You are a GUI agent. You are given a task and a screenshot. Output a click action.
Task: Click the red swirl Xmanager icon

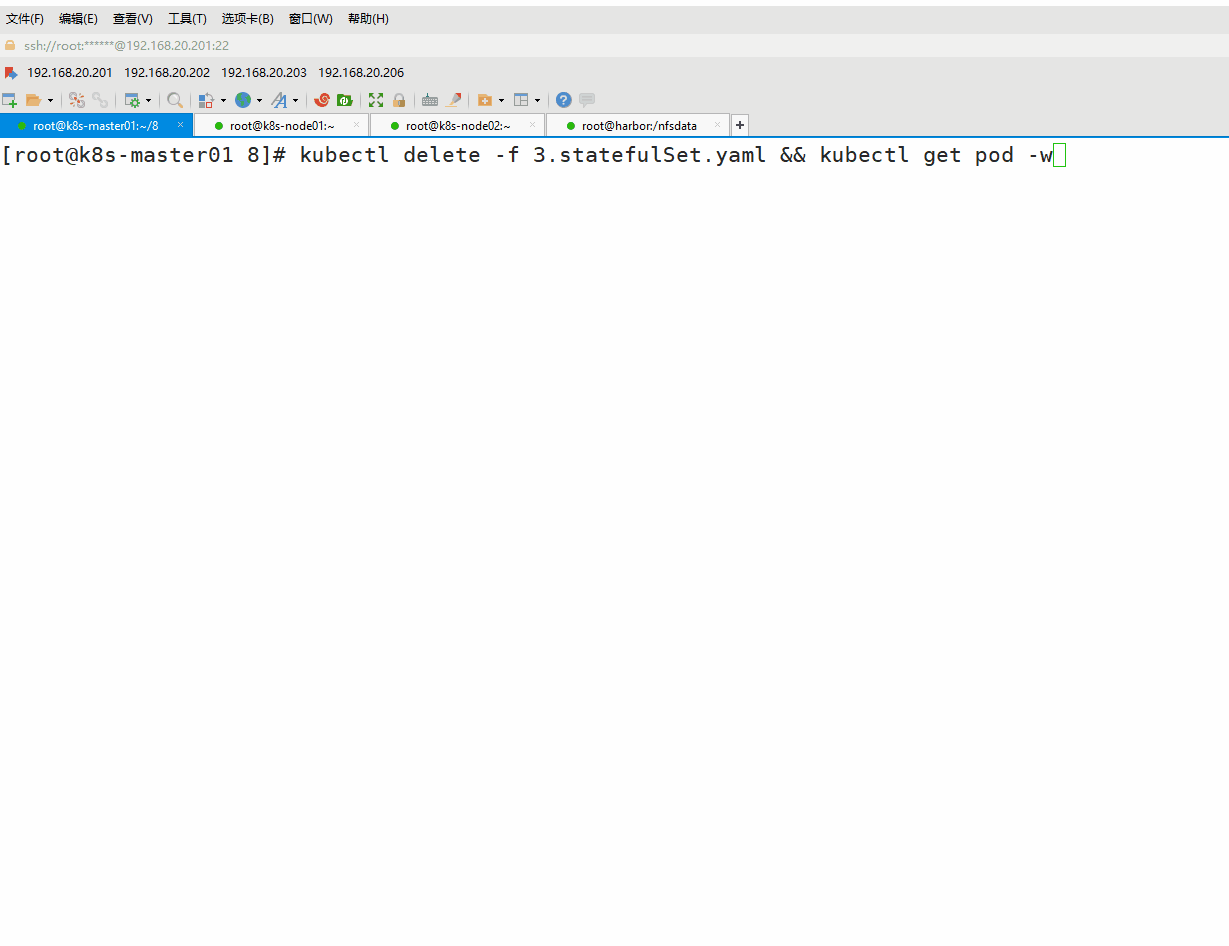[x=322, y=100]
